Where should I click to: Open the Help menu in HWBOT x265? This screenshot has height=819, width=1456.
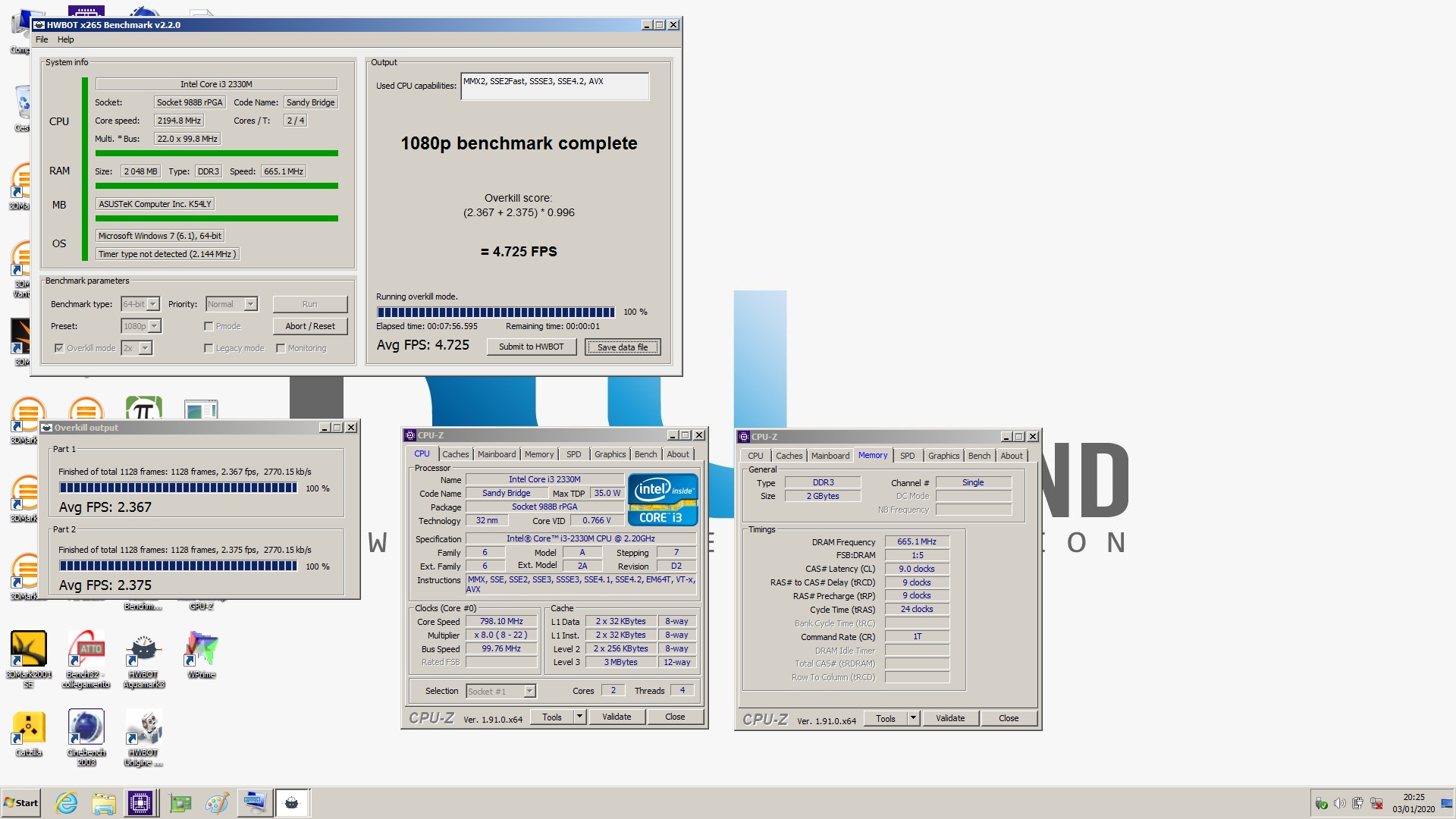point(66,39)
